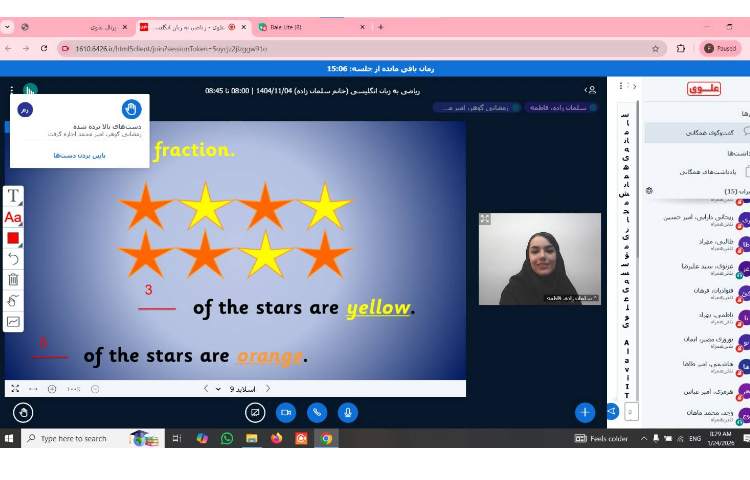The image size is (750, 480).
Task: Open the three-dot options menu top-left
Action: pyautogui.click(x=11, y=89)
